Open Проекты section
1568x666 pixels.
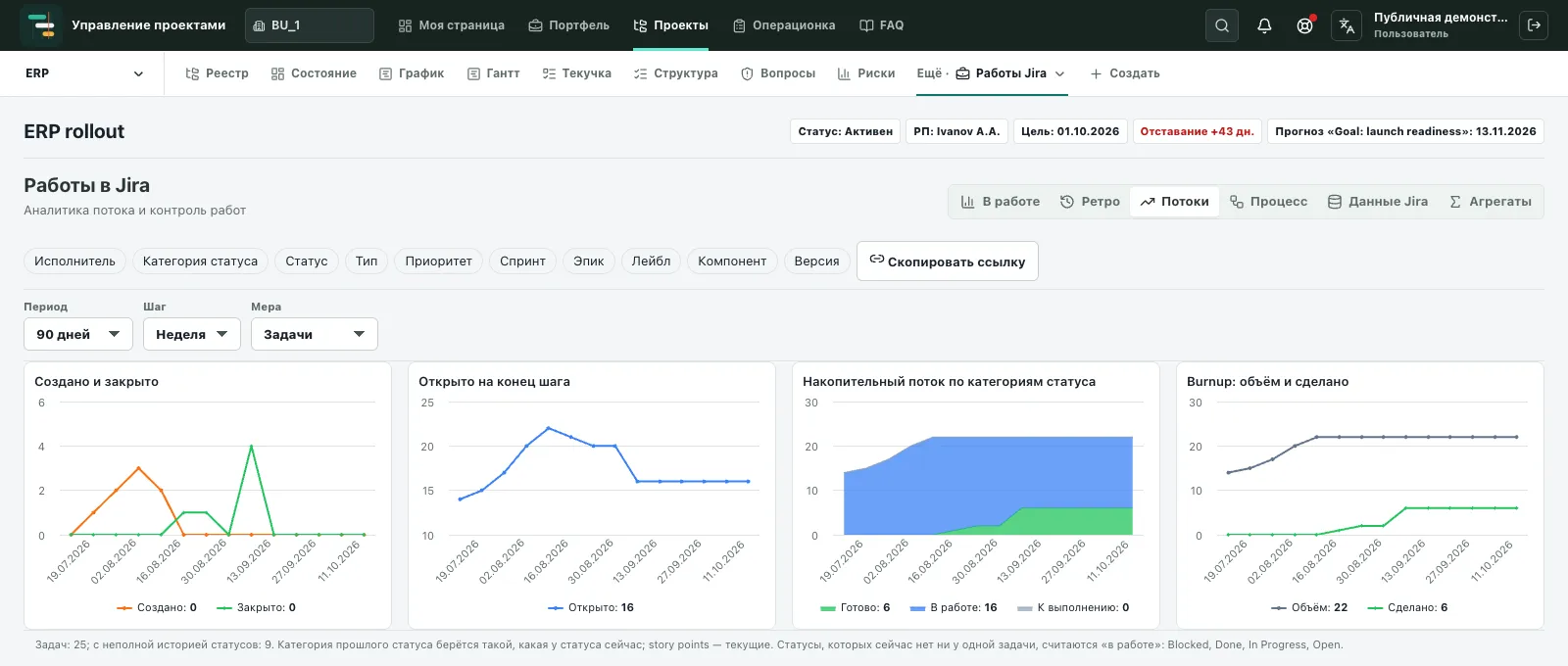pyautogui.click(x=671, y=25)
